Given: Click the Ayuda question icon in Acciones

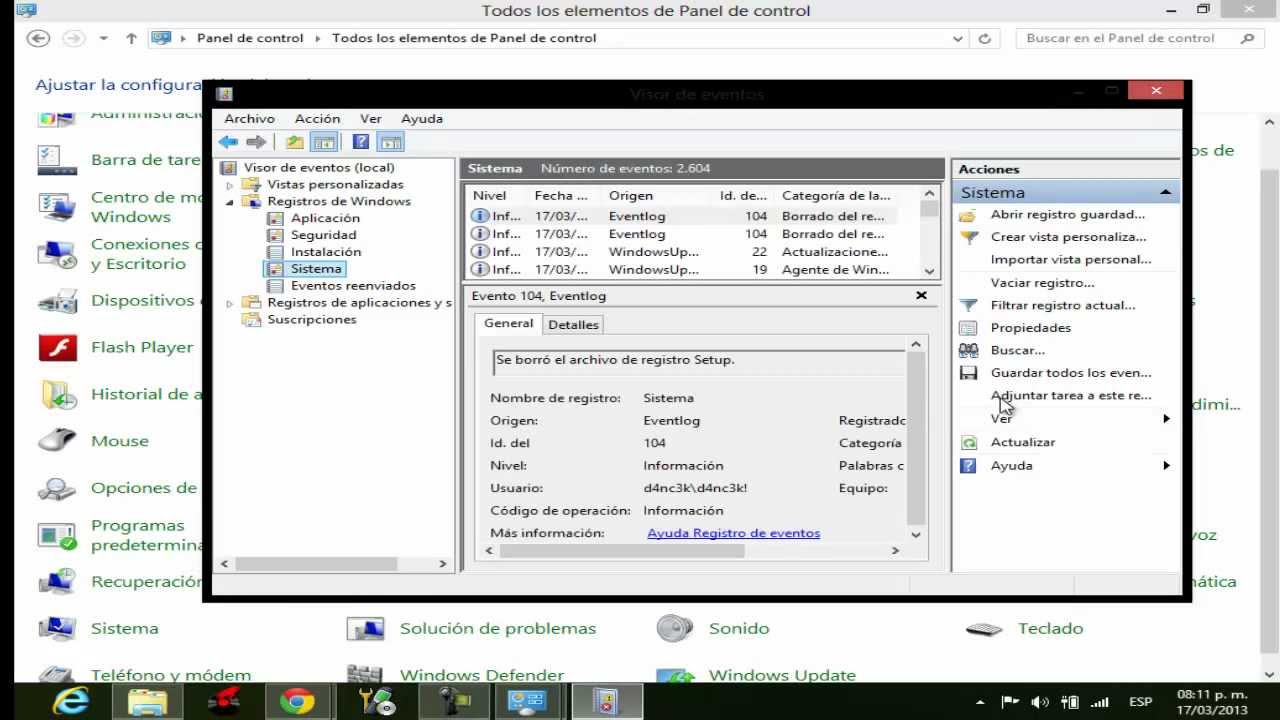Looking at the screenshot, I should (968, 466).
